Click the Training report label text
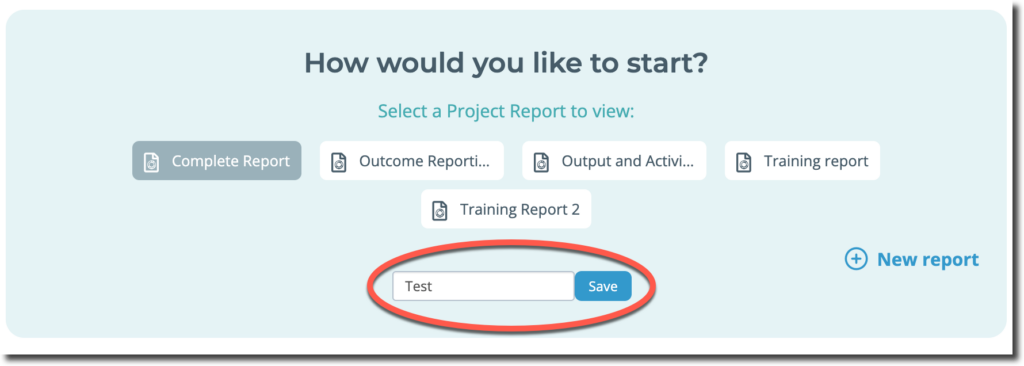This screenshot has height=366, width=1024. pyautogui.click(x=816, y=161)
